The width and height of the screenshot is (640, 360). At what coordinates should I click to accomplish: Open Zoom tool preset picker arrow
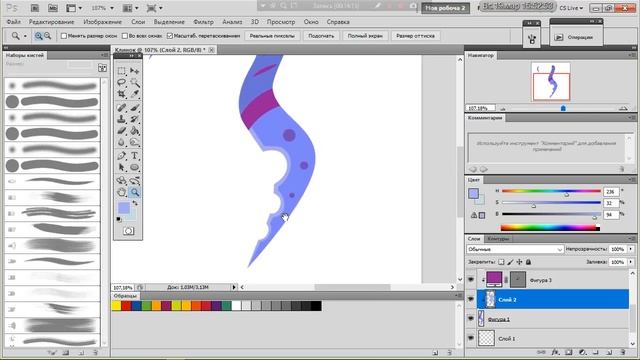coord(24,36)
